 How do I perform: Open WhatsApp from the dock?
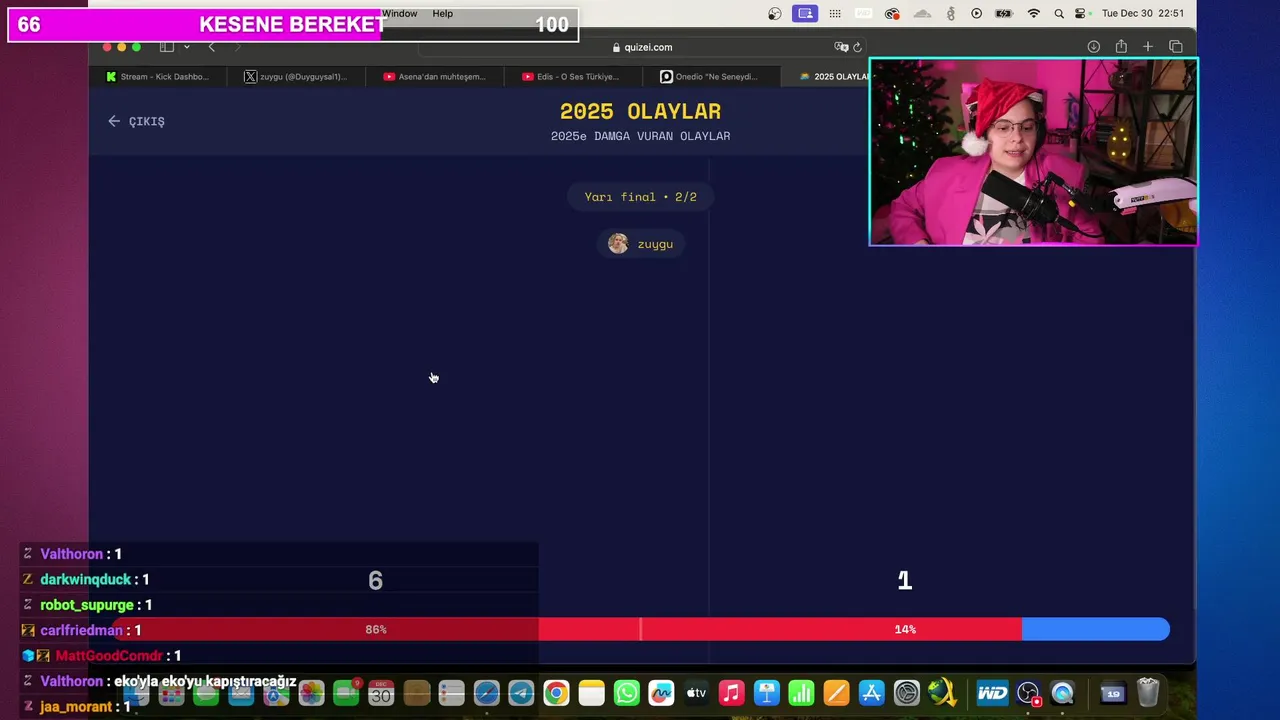pyautogui.click(x=627, y=693)
